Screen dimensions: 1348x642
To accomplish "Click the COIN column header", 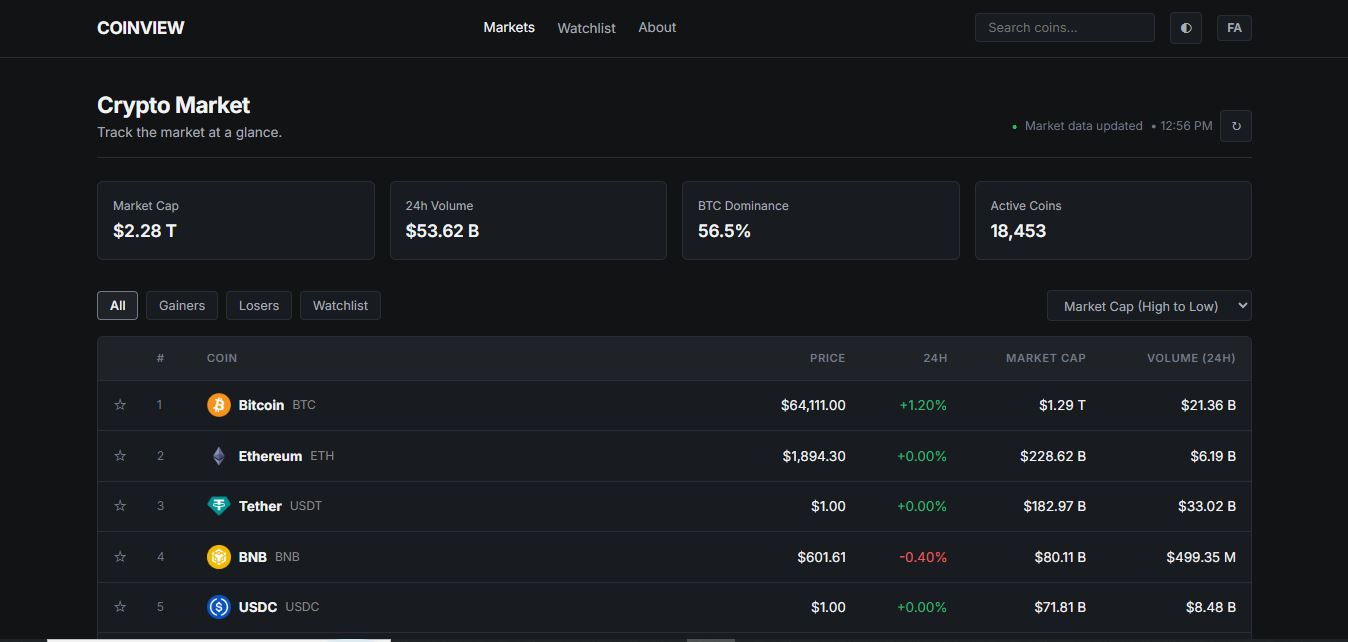I will pos(222,358).
